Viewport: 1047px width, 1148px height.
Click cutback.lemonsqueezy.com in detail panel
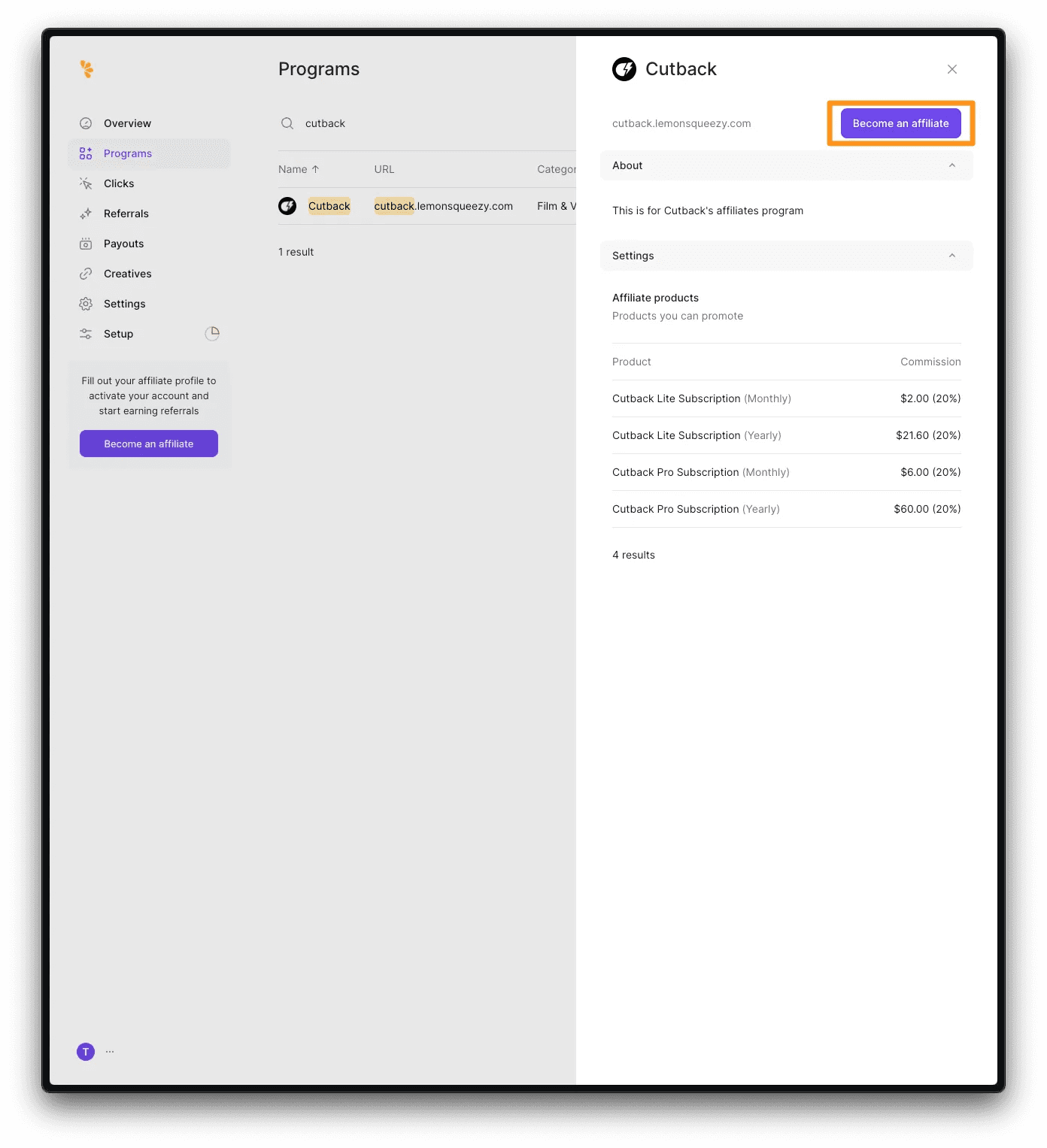pos(681,123)
